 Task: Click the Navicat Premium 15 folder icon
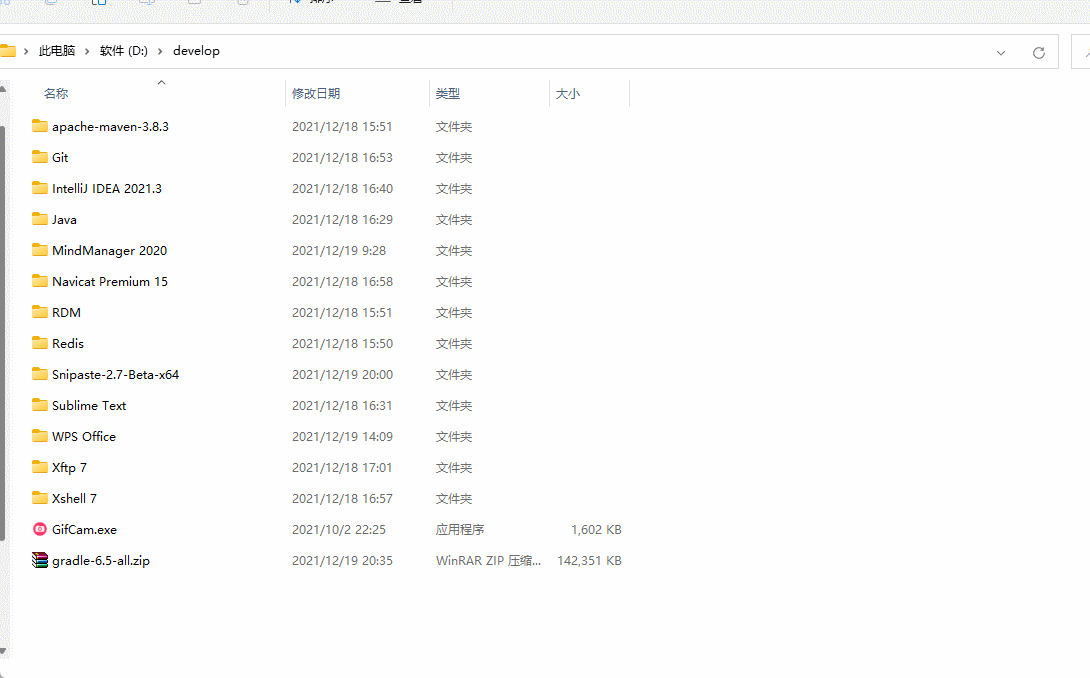[40, 281]
